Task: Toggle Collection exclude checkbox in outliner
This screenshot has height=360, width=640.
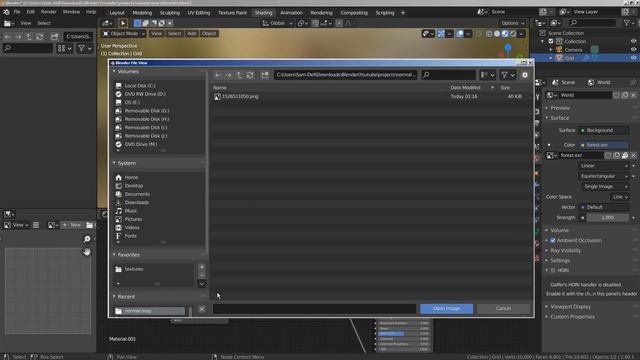Action: click(x=551, y=41)
